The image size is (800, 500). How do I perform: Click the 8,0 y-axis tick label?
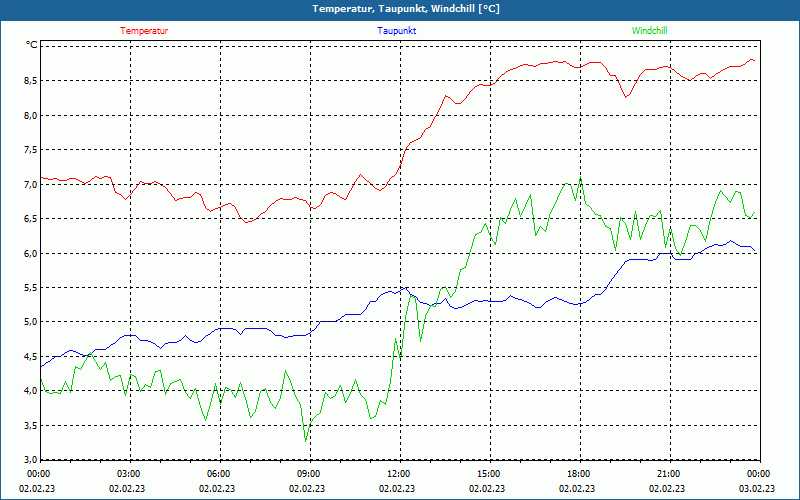[x=32, y=115]
